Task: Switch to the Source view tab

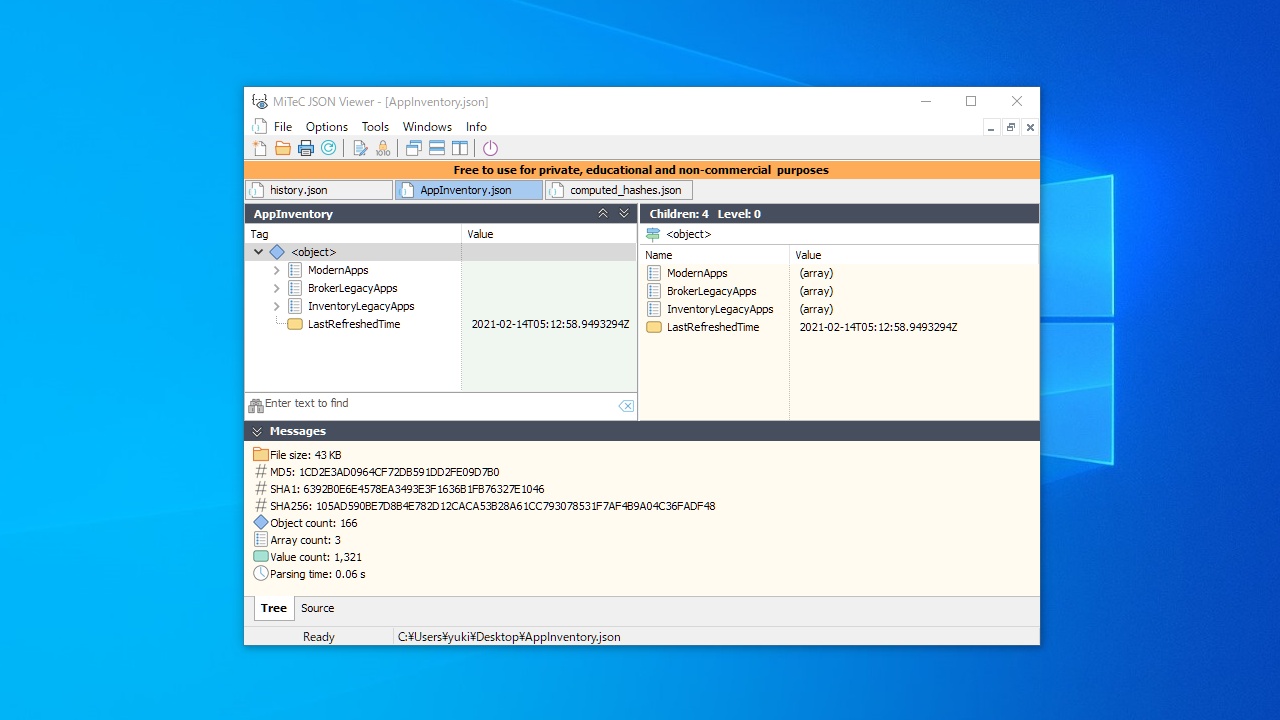Action: [x=318, y=608]
